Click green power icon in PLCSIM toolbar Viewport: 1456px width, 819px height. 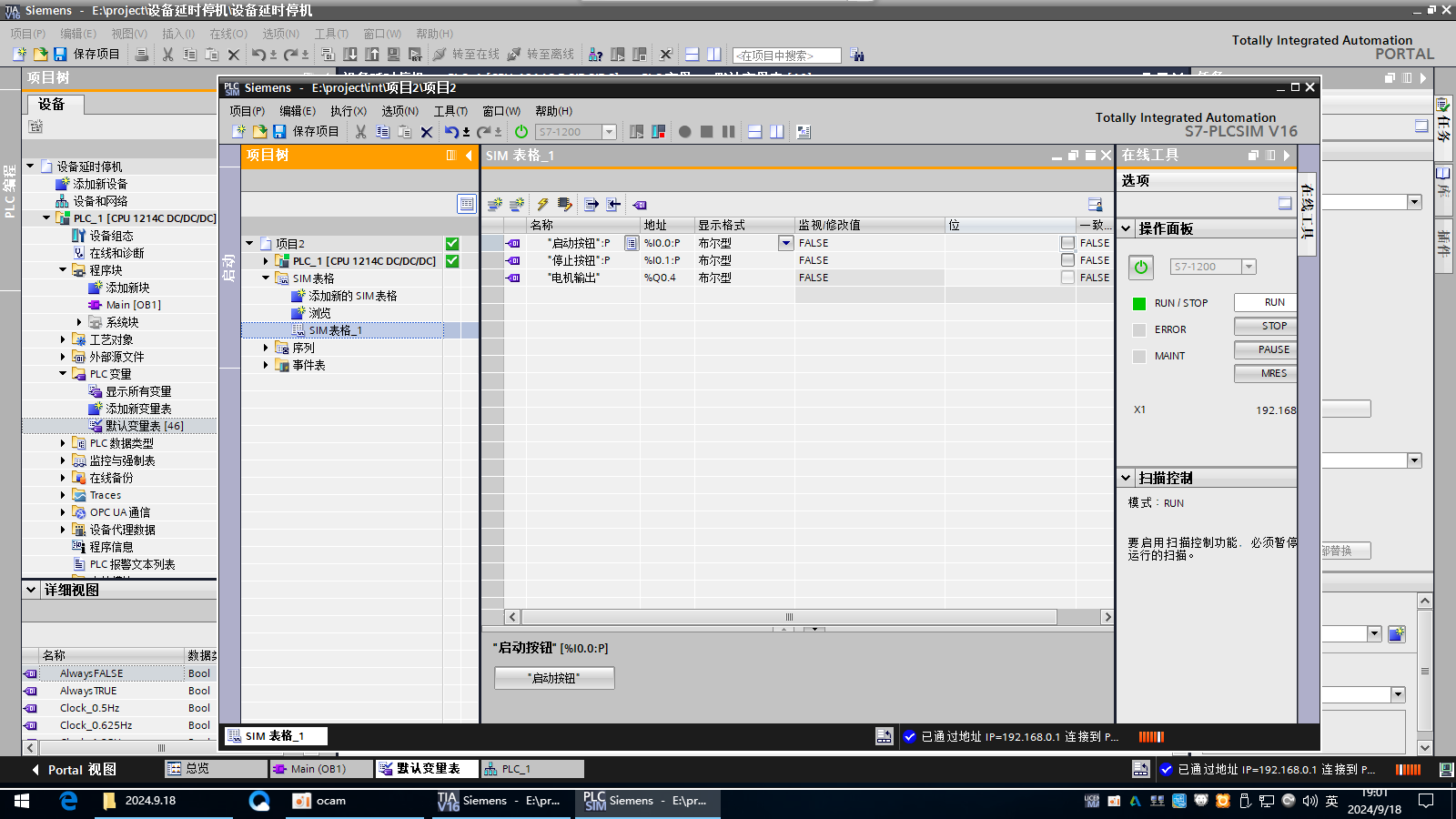click(521, 132)
